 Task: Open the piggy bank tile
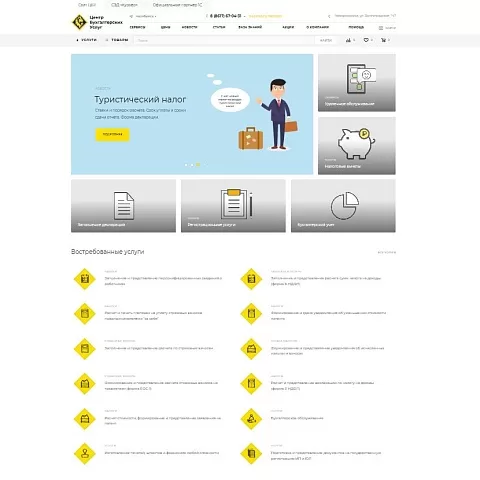357,146
